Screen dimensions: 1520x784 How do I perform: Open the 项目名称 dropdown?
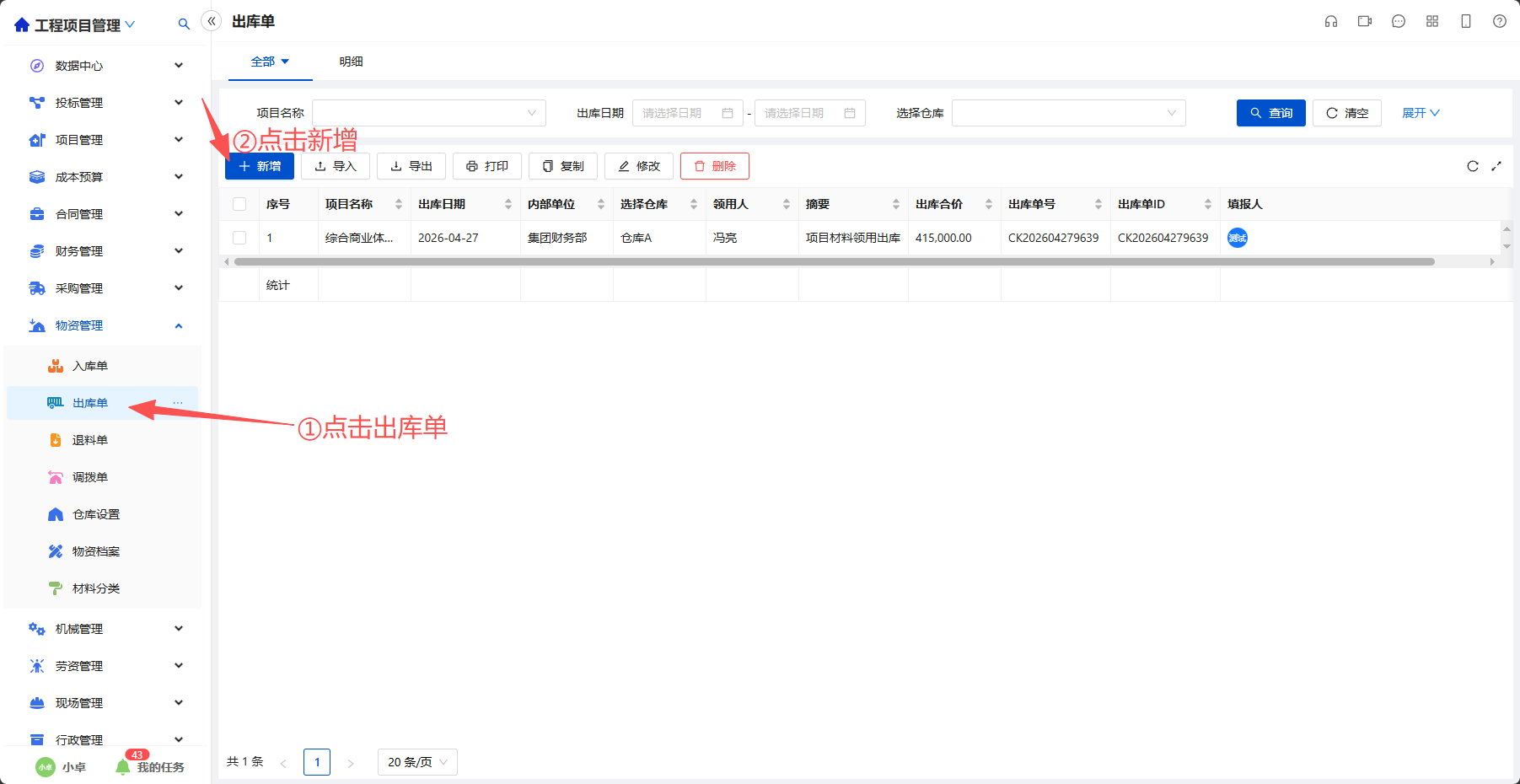429,113
